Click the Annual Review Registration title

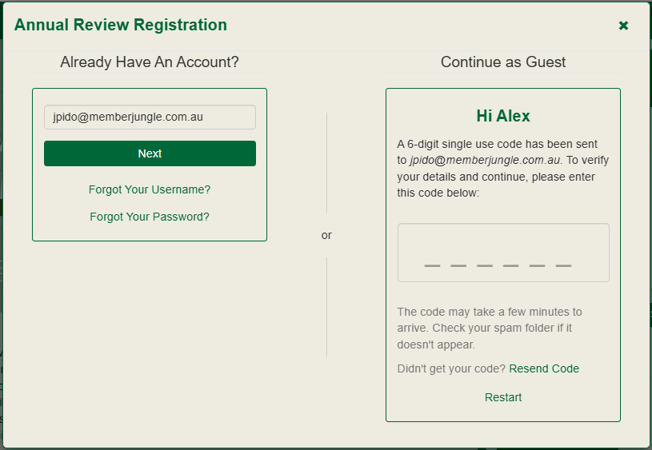121,25
